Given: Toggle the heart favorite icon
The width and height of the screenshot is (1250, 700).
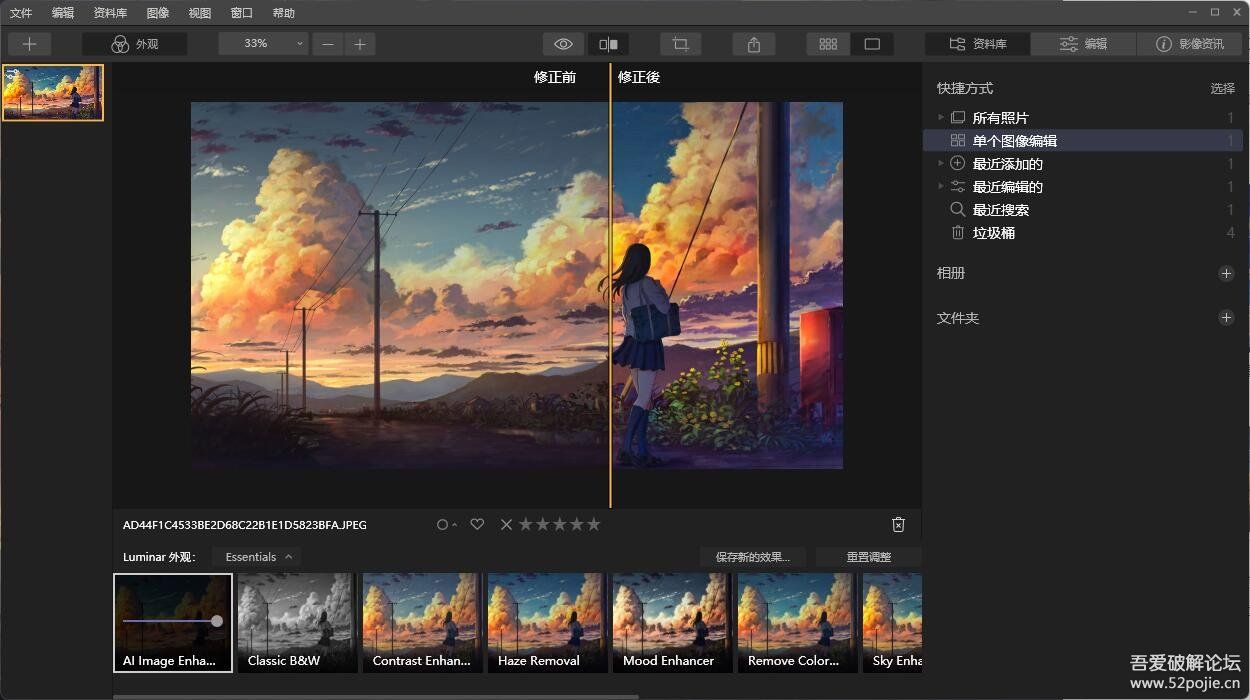Looking at the screenshot, I should [x=477, y=525].
